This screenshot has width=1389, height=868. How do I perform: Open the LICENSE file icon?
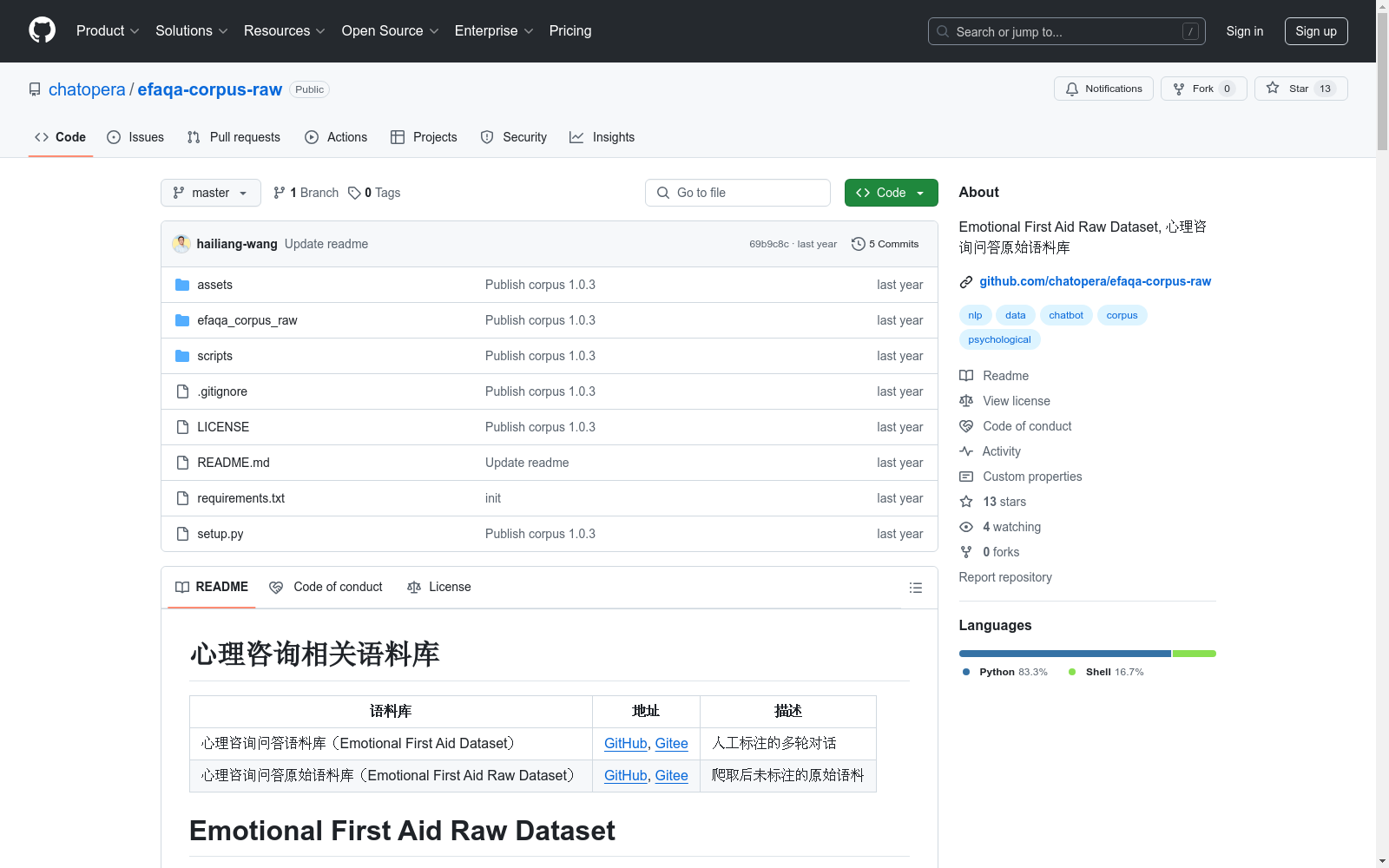tap(182, 427)
